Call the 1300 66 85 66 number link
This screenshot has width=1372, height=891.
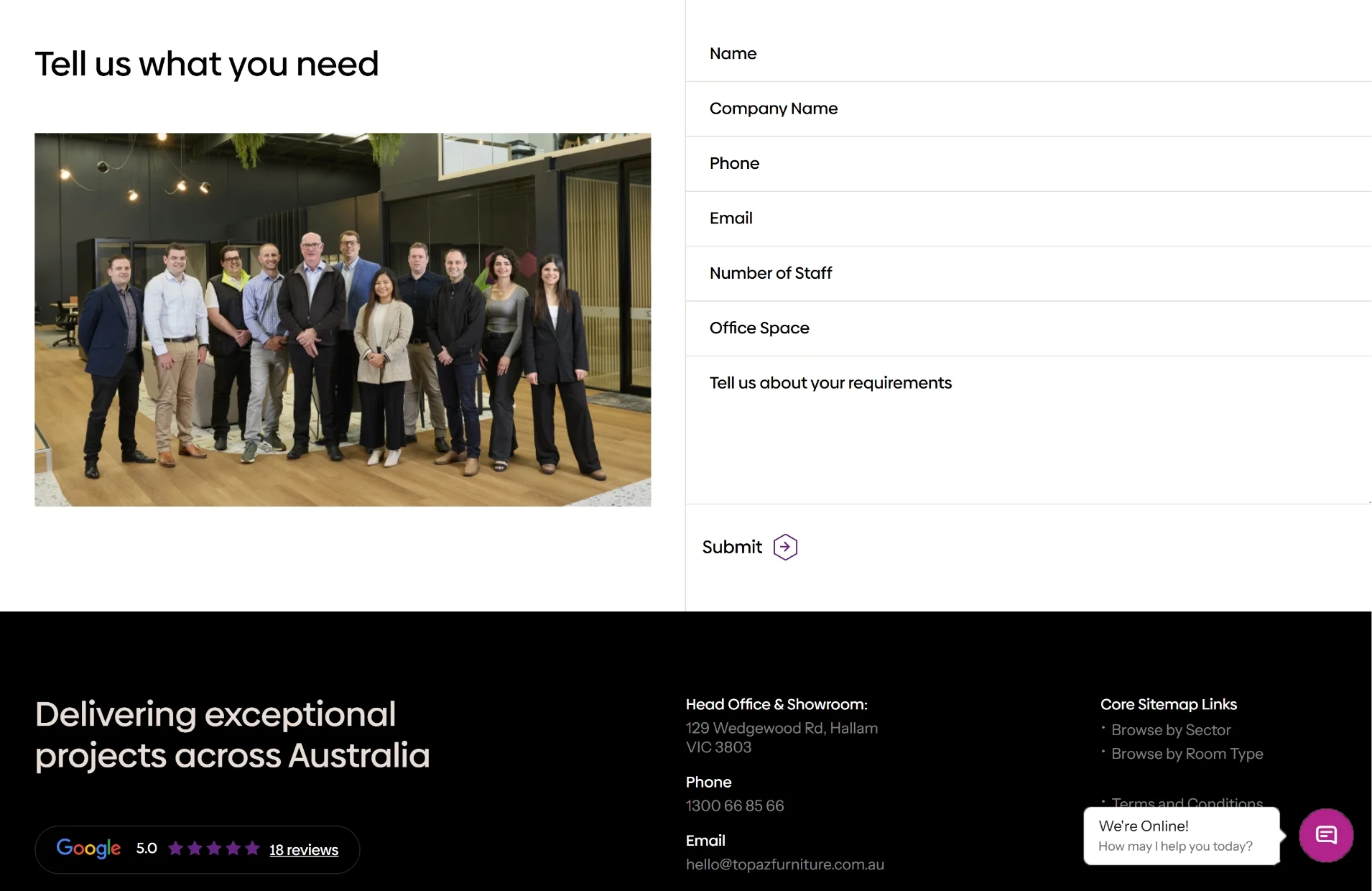[x=735, y=806]
